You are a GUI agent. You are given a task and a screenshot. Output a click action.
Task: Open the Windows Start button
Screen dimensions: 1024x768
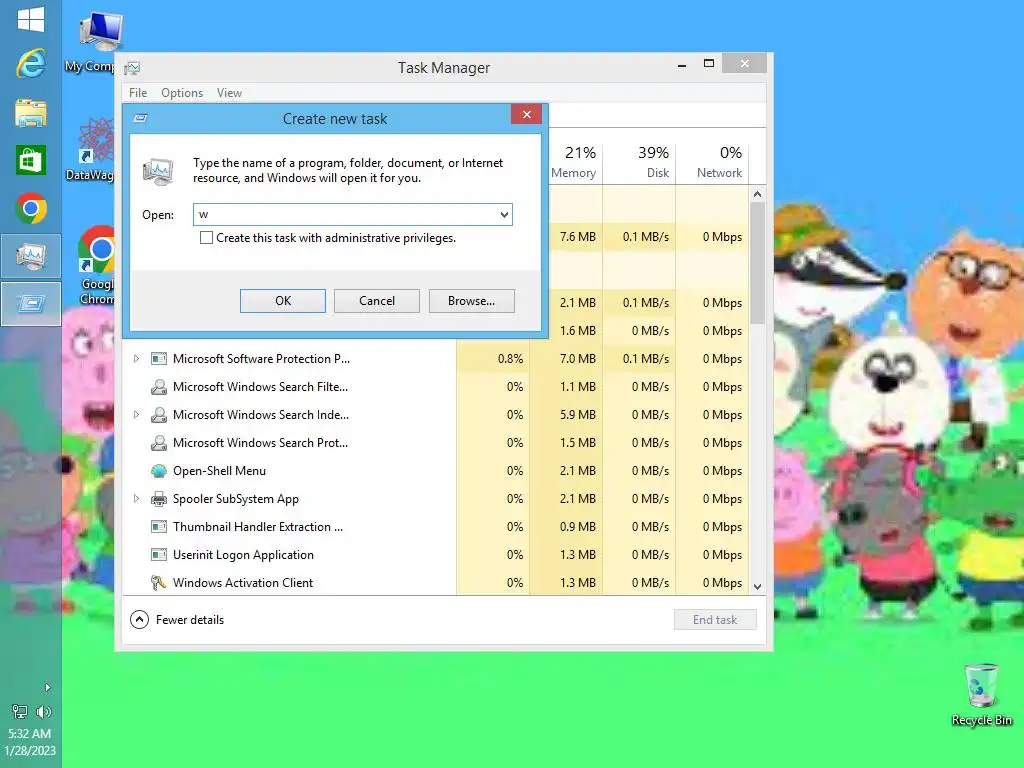31,19
